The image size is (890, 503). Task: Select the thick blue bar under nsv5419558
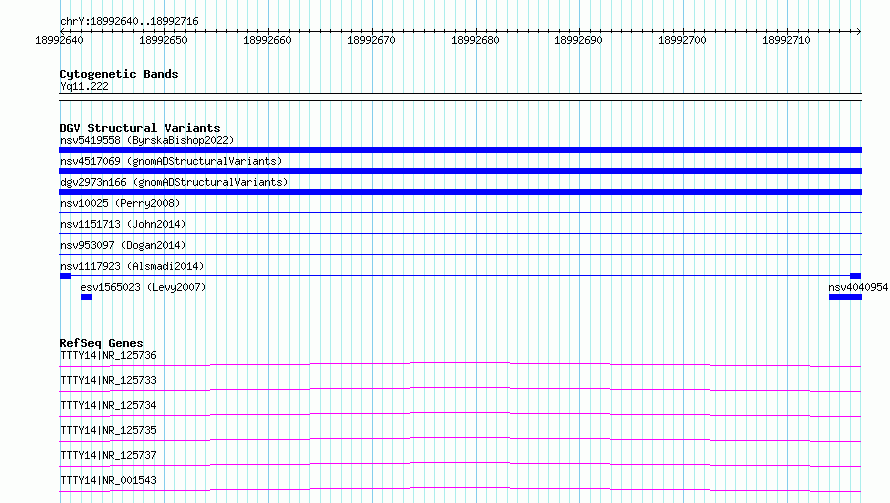[x=460, y=150]
